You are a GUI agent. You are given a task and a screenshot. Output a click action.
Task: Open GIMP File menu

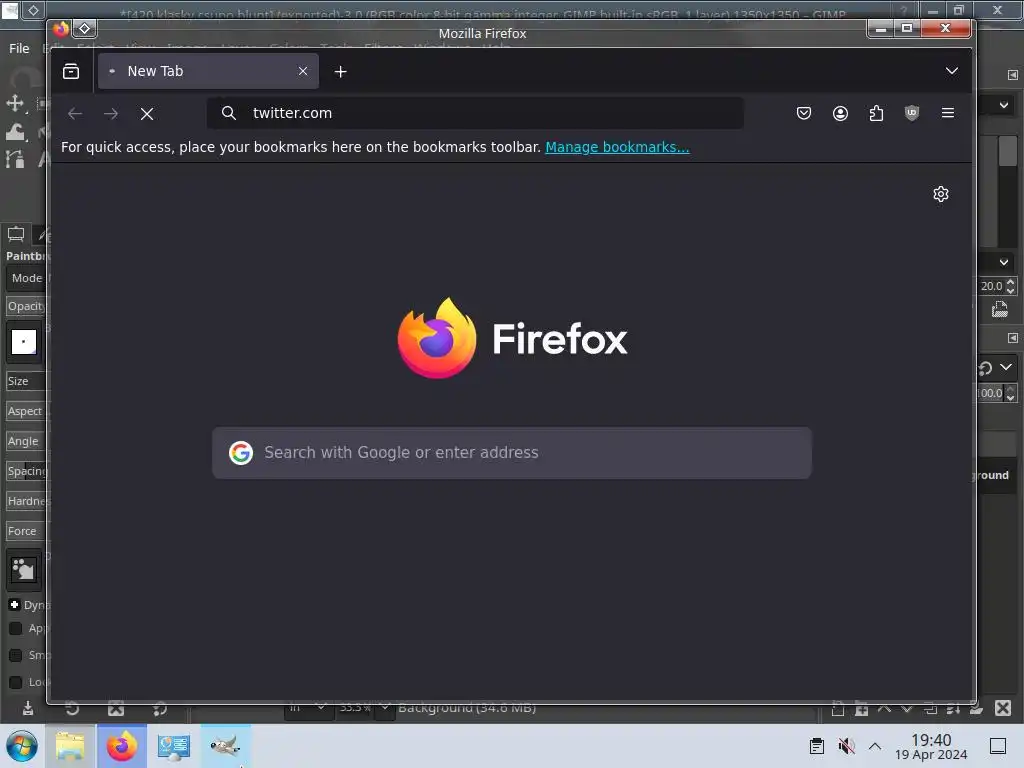19,48
